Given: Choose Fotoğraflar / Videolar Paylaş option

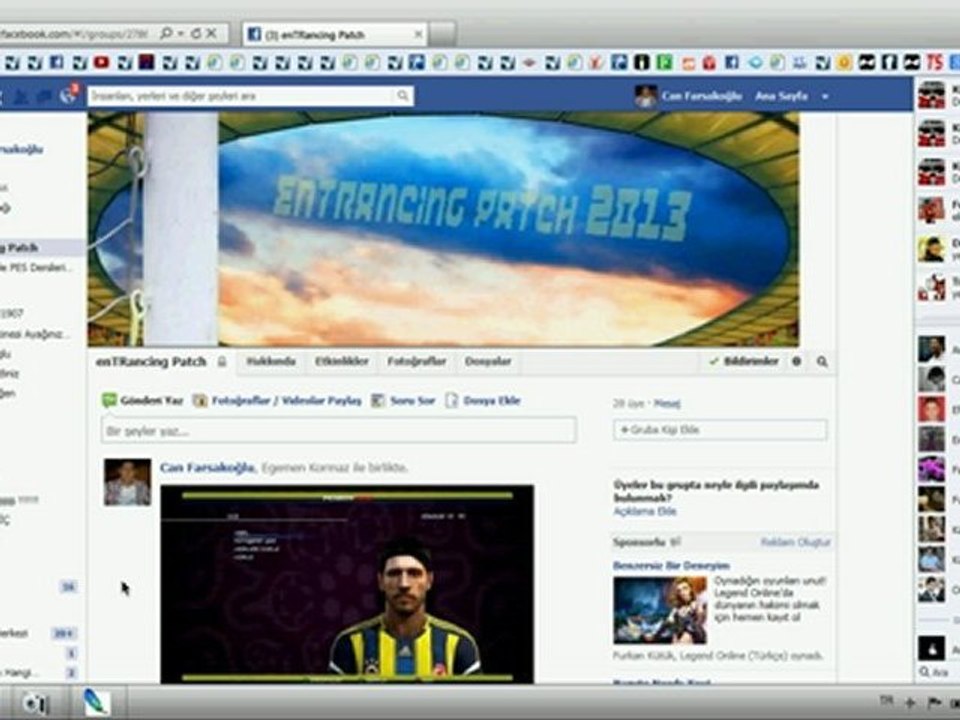Looking at the screenshot, I should click(287, 401).
